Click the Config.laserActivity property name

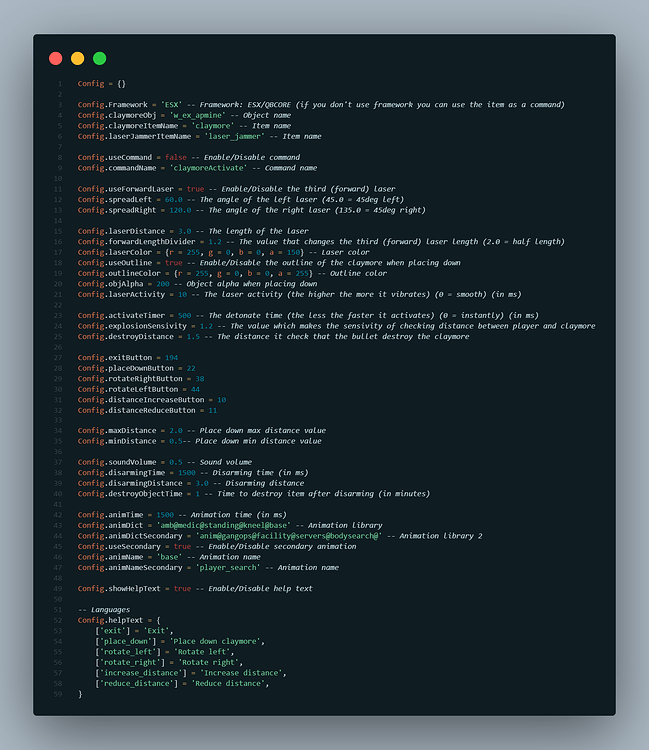tap(121, 294)
